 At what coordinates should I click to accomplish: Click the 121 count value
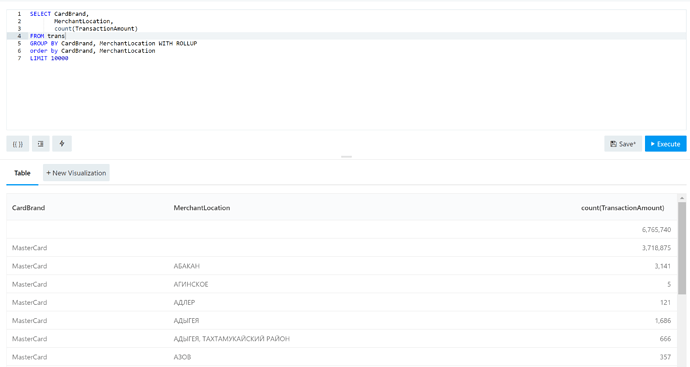click(665, 302)
